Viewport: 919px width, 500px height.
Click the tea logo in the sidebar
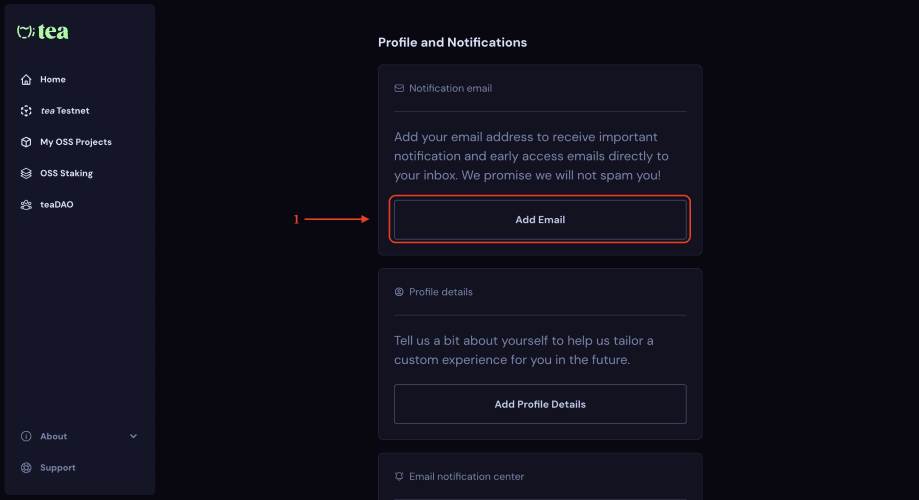pos(43,32)
